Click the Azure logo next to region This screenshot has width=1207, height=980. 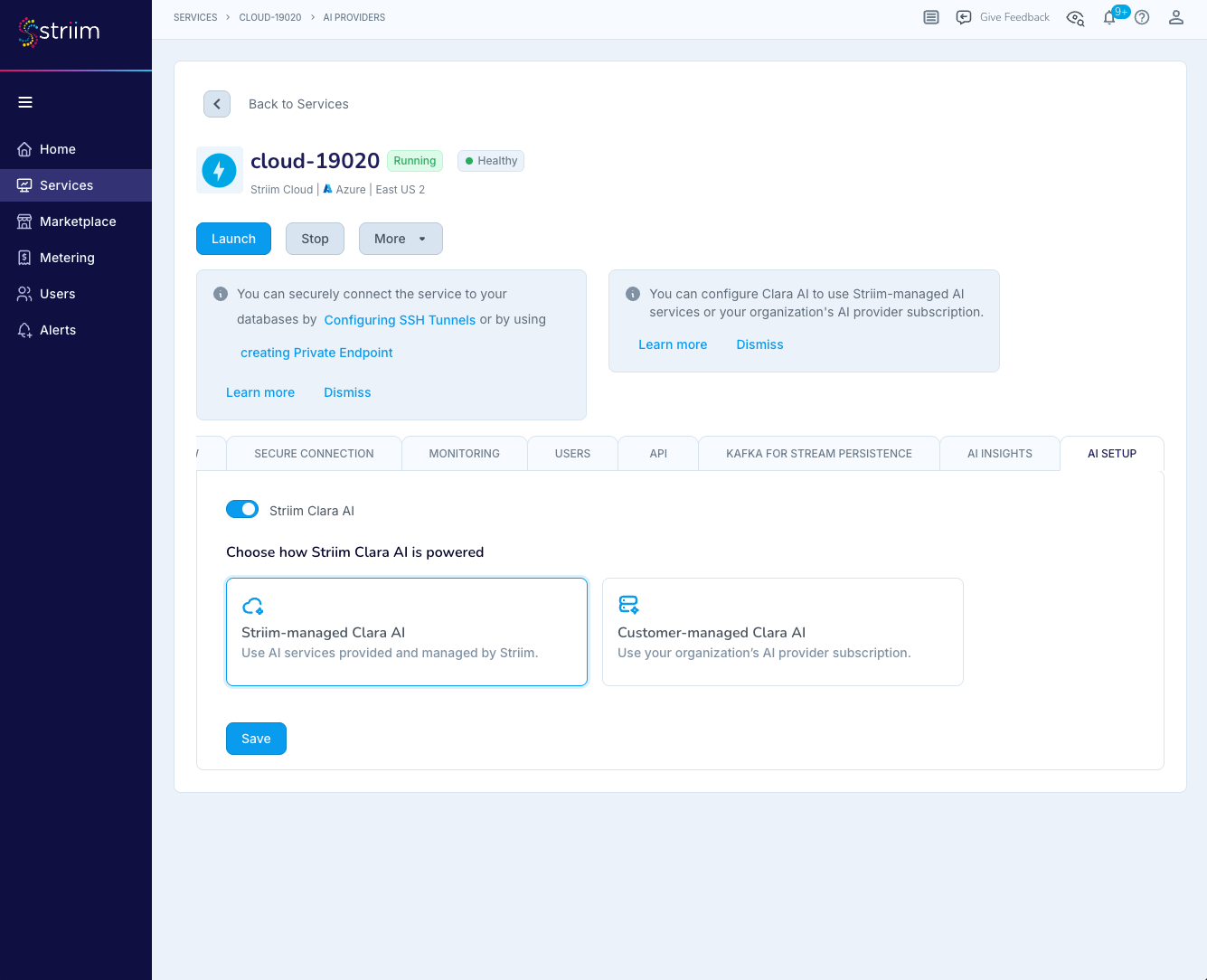(x=327, y=189)
